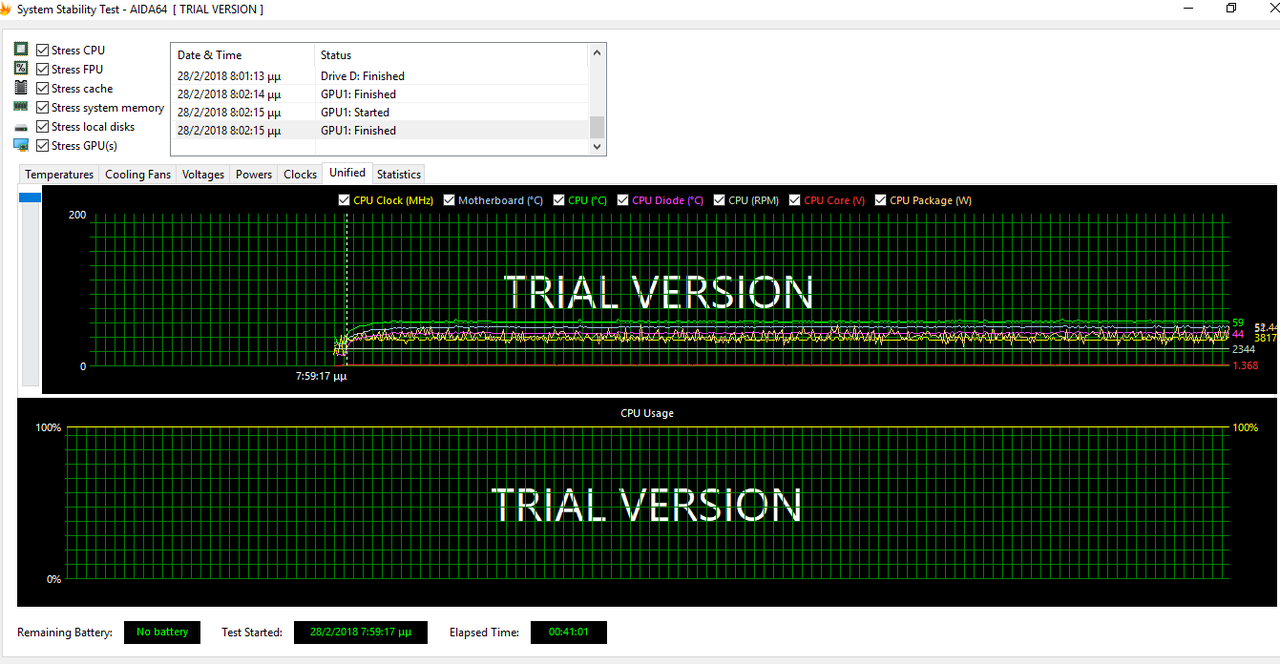Turn off the Stress GPU(s) checkbox

[43, 145]
